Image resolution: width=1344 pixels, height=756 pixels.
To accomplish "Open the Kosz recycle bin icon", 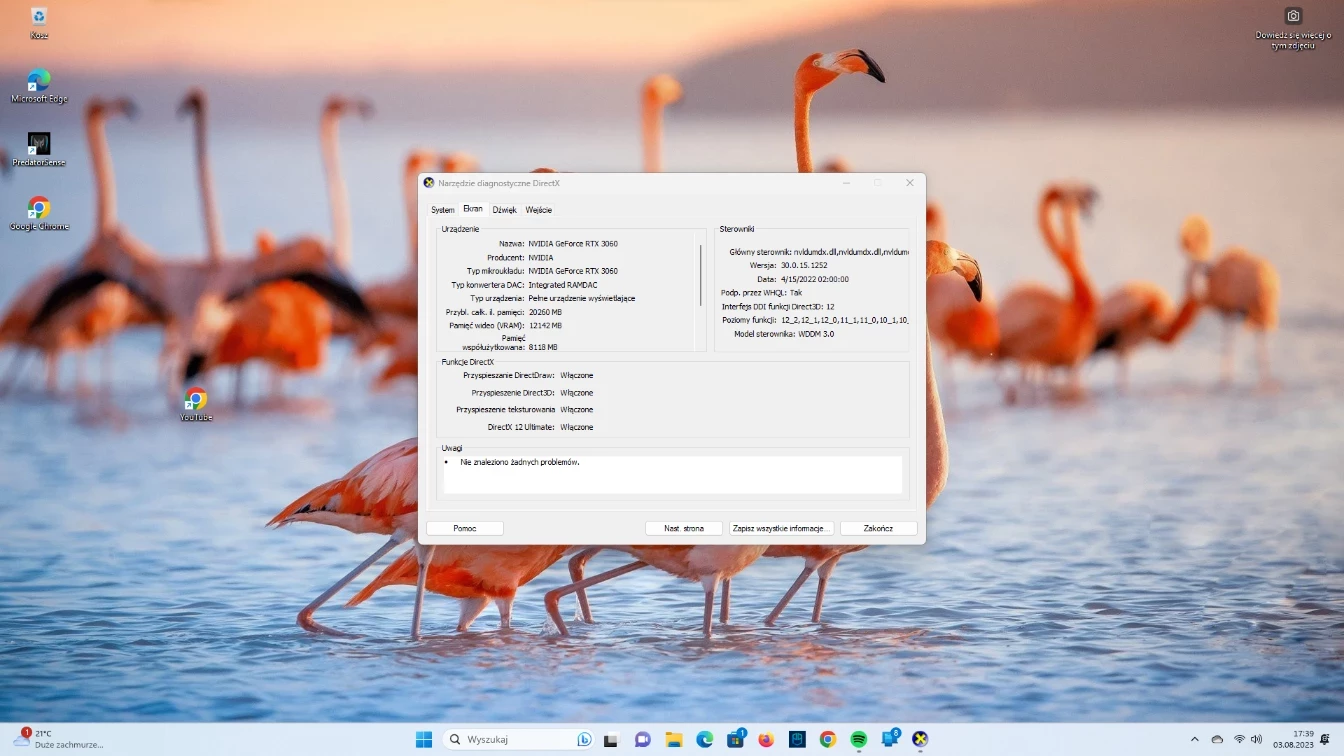I will tap(38, 22).
